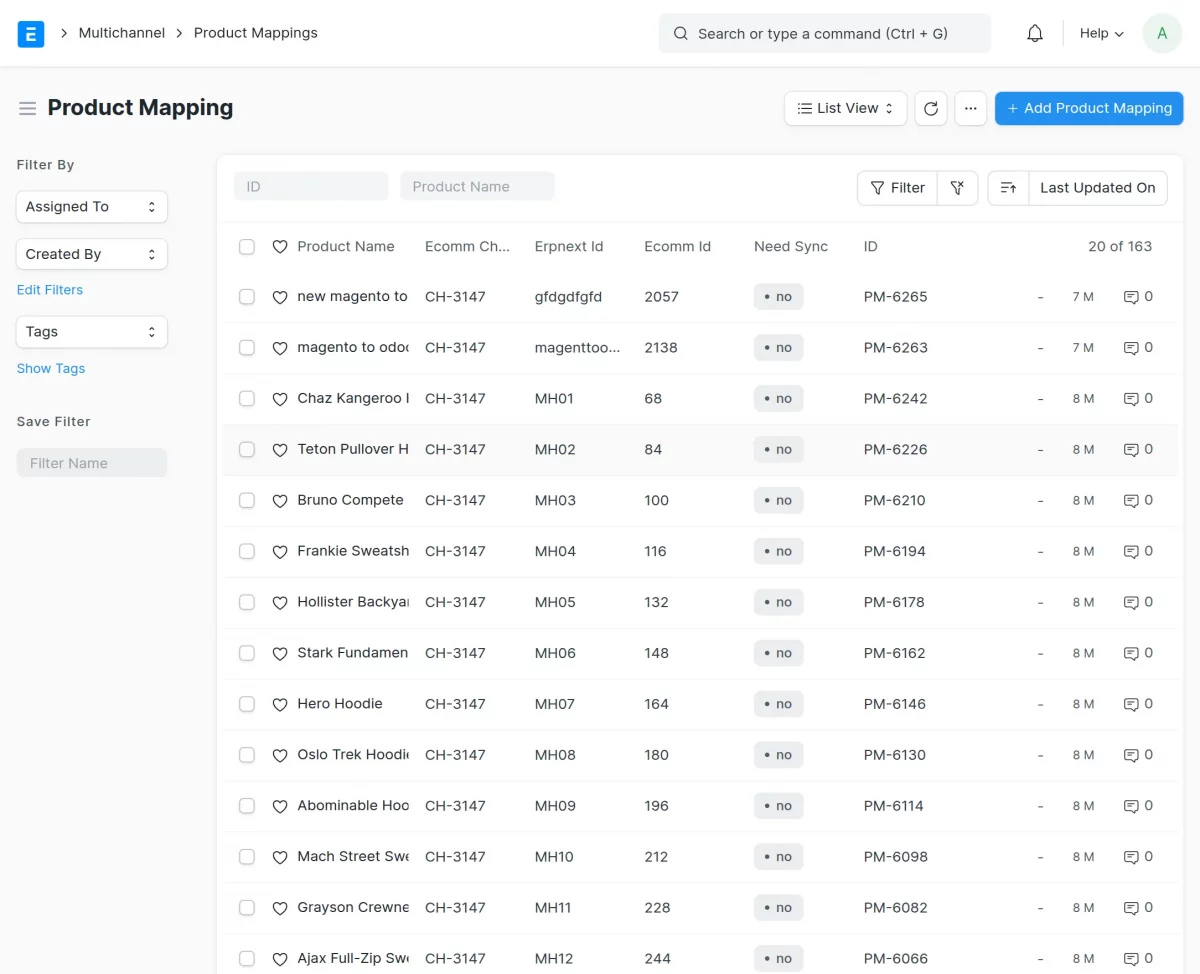
Task: Focus the search or command bar
Action: click(x=825, y=34)
